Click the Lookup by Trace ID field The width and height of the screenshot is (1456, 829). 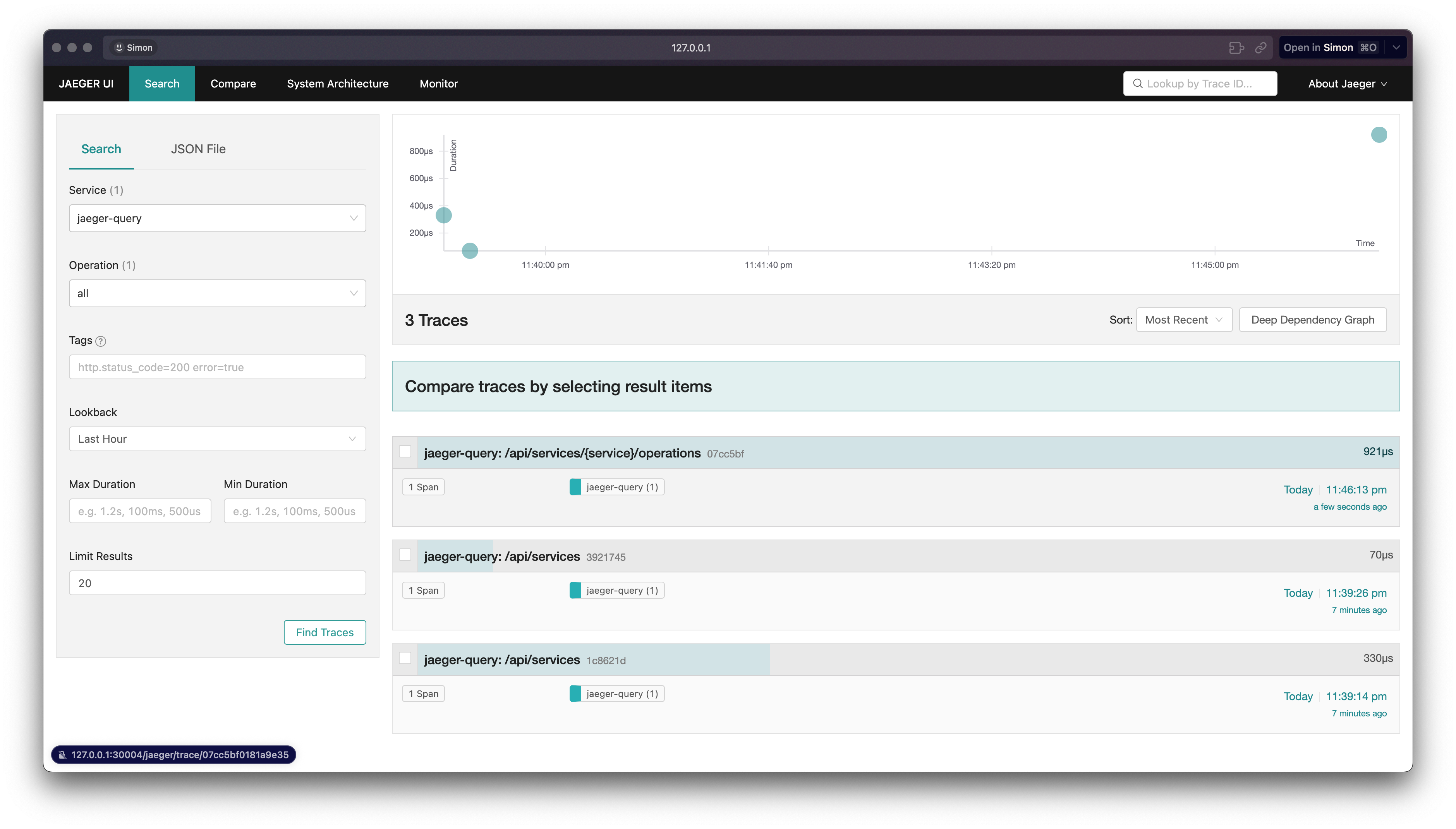coord(1200,84)
